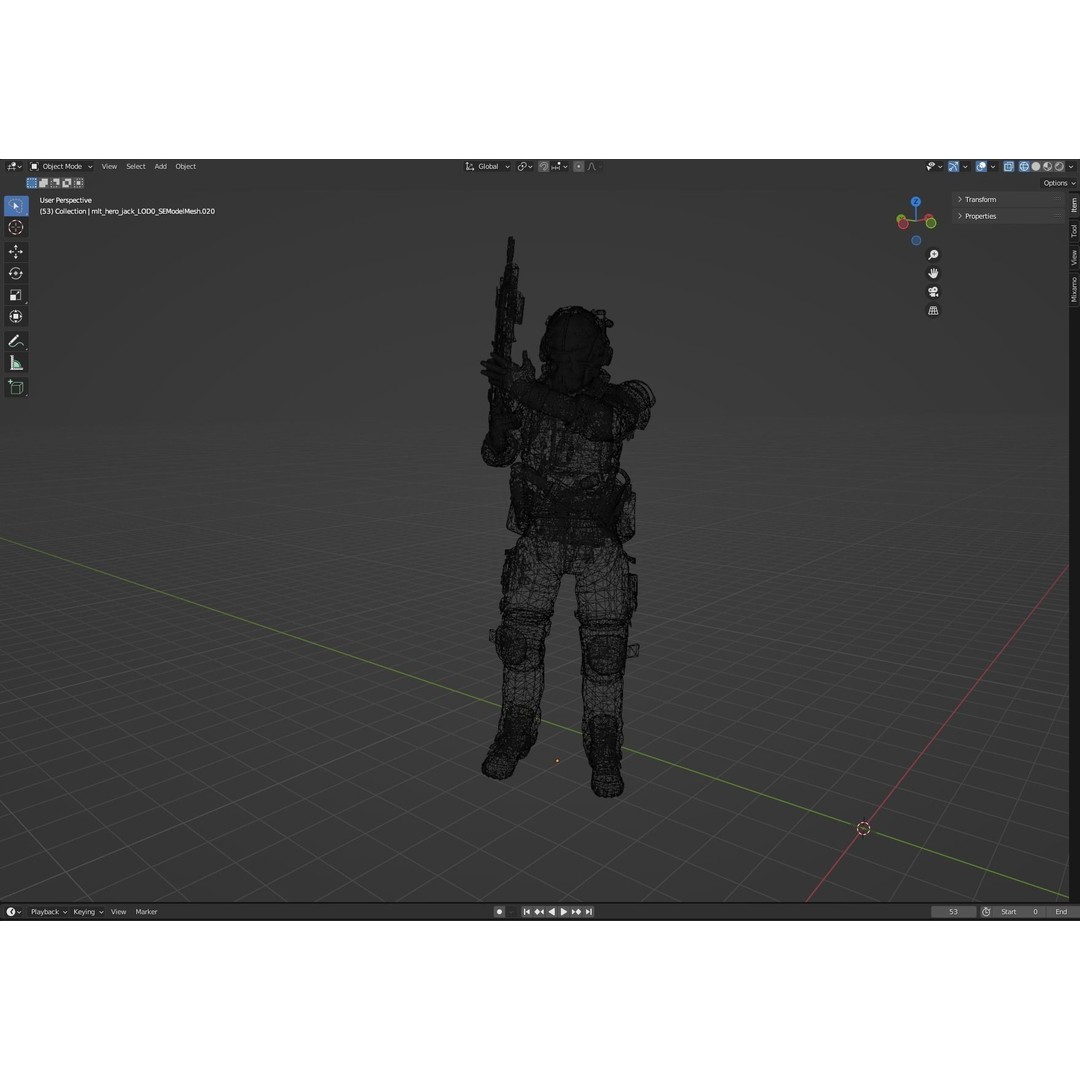The image size is (1080, 1080).
Task: Expand the Properties panel
Action: pyautogui.click(x=1008, y=216)
